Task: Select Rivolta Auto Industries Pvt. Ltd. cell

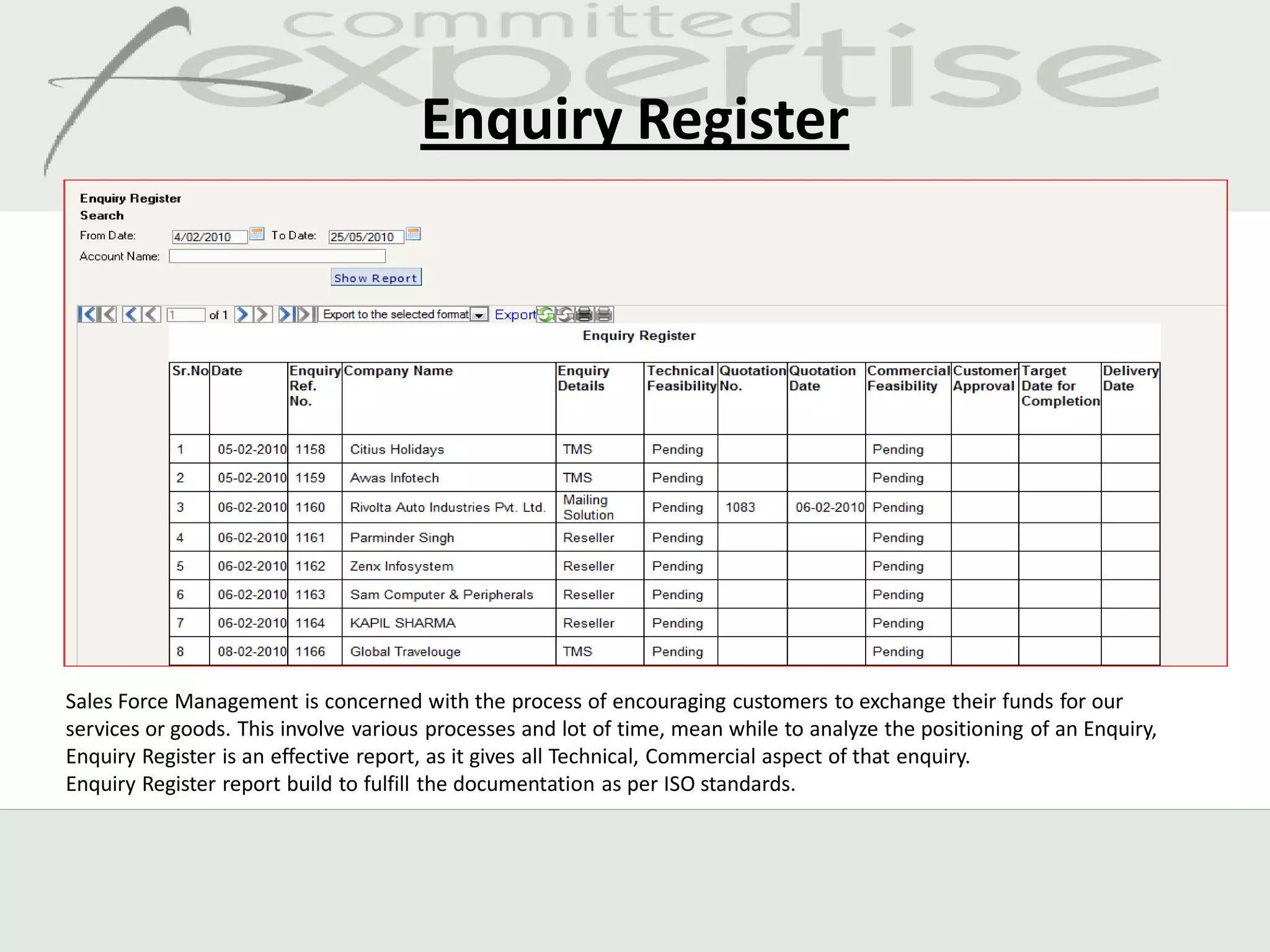Action: pos(449,507)
